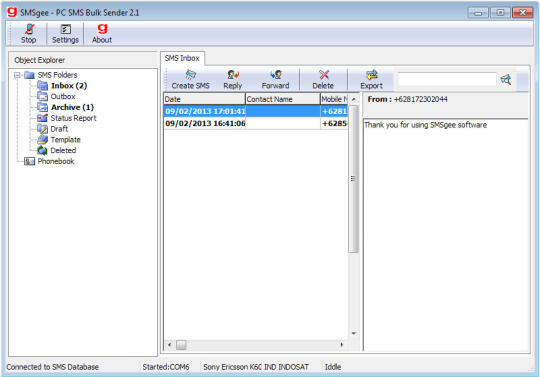
Task: Click the SMS Folders folder icon
Action: pyautogui.click(x=29, y=75)
